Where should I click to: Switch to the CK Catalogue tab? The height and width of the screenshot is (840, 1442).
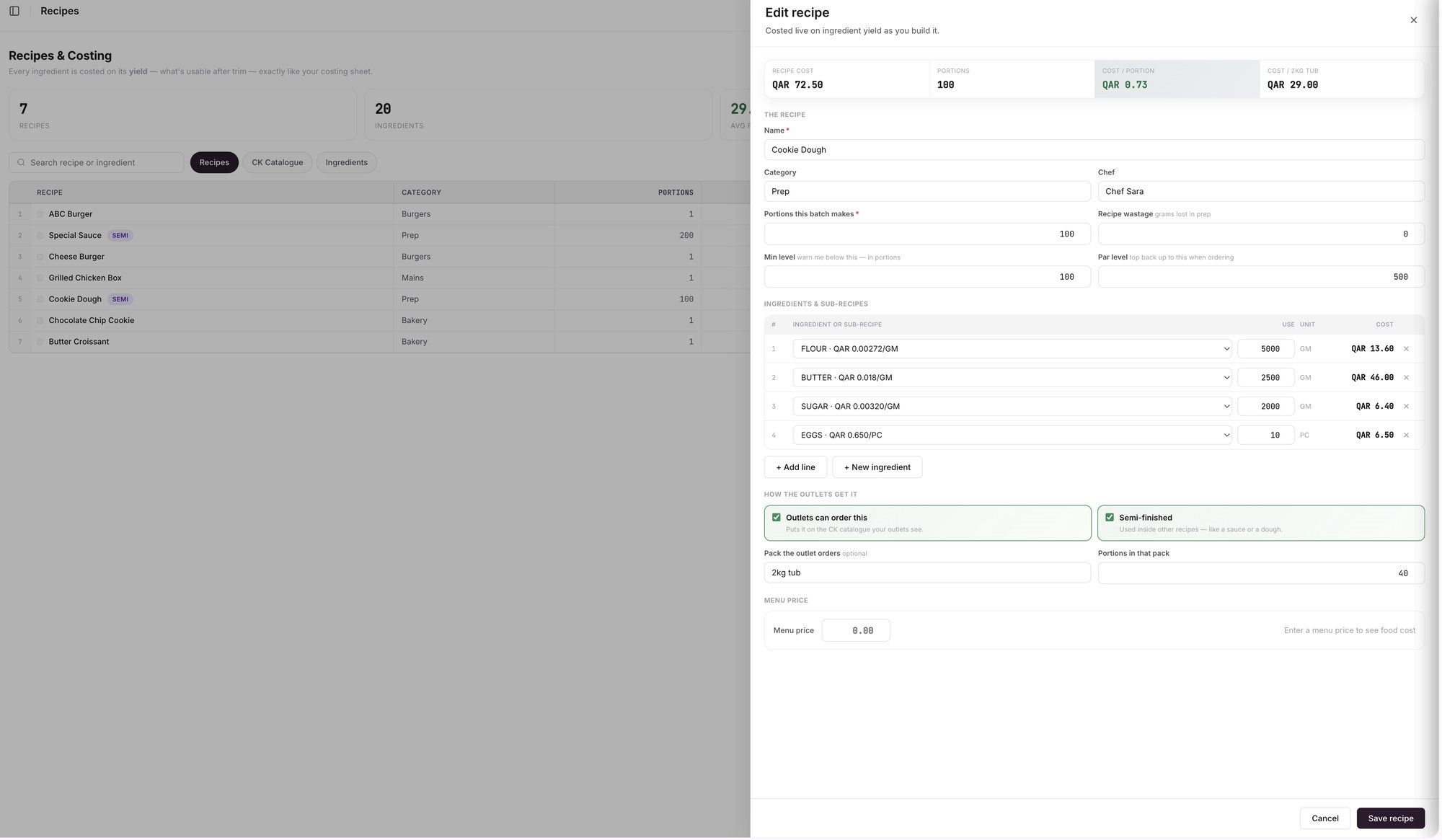(278, 163)
